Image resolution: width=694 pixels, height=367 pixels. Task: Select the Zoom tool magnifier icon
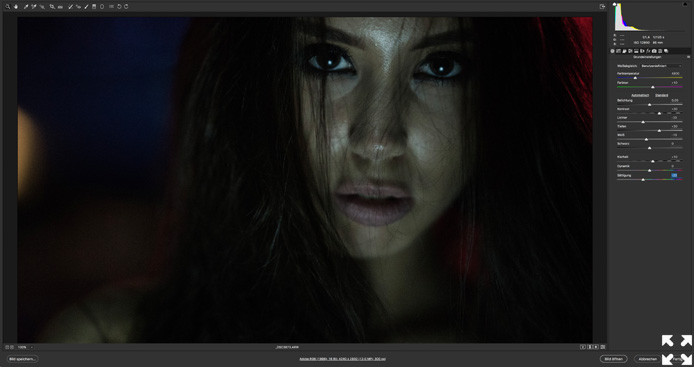point(8,7)
